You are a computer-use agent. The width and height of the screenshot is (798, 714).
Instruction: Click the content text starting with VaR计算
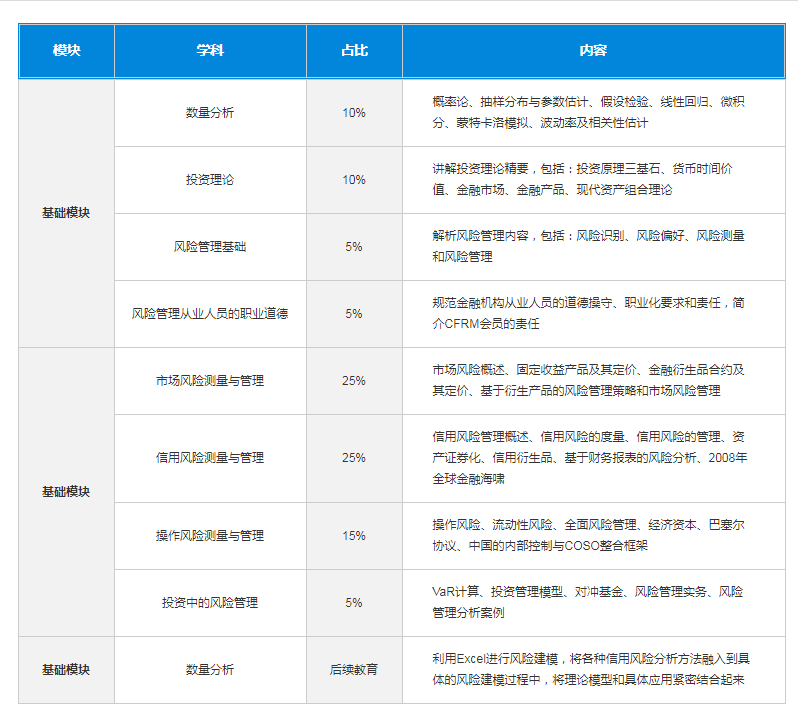click(588, 602)
